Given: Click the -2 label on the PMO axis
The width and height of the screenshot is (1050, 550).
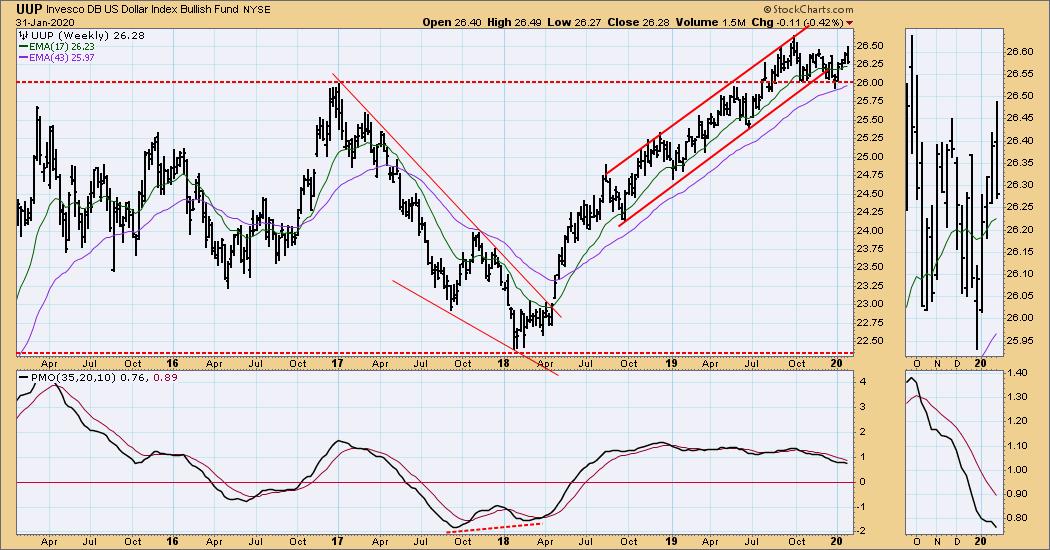Looking at the screenshot, I should click(862, 531).
